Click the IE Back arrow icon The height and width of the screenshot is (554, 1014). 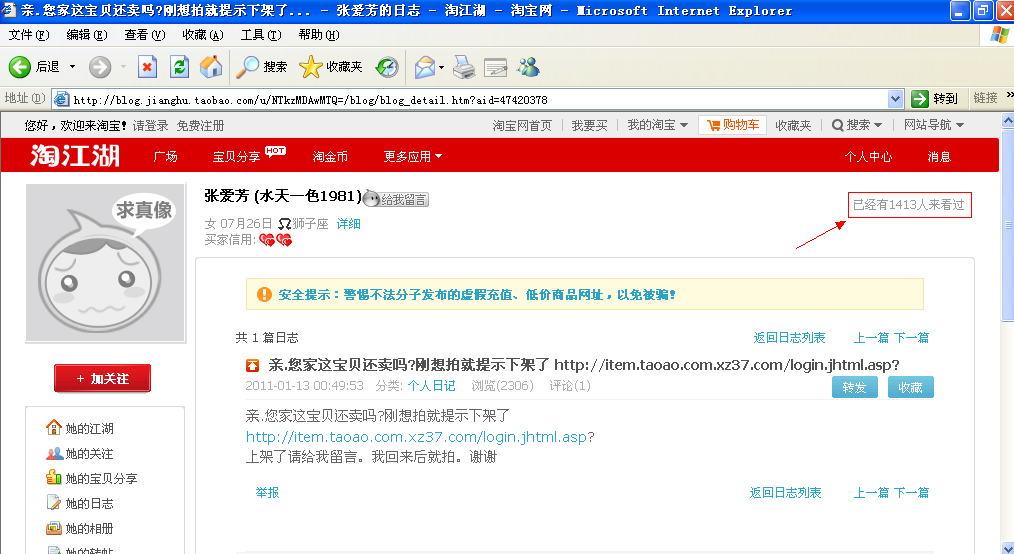click(x=19, y=67)
